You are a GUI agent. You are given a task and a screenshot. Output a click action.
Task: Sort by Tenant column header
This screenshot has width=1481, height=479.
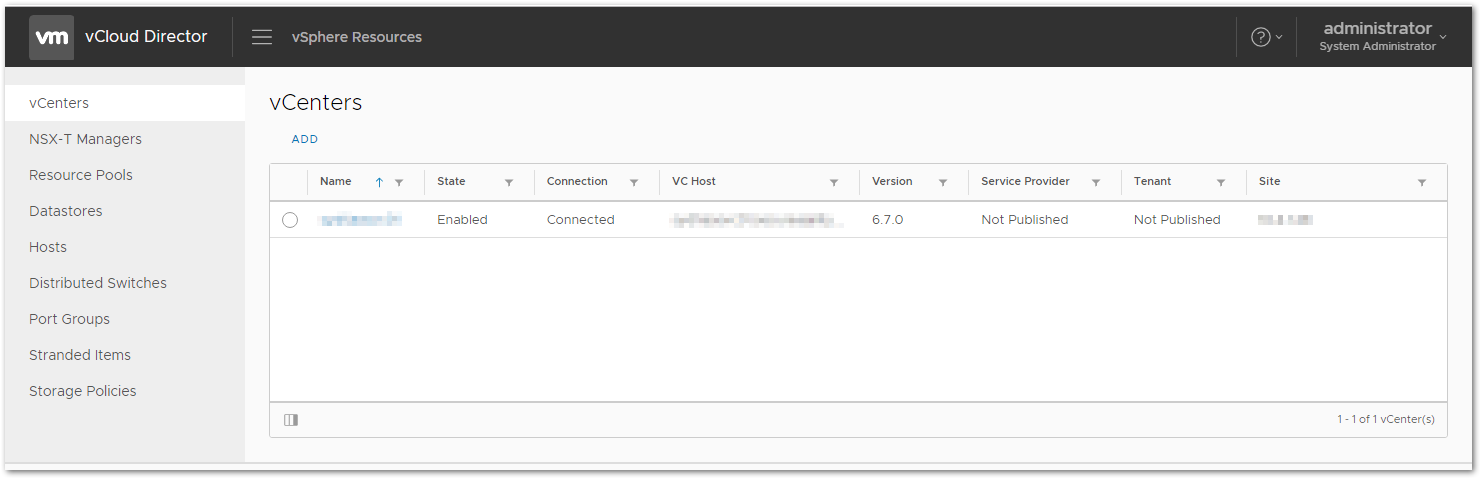pos(1152,182)
